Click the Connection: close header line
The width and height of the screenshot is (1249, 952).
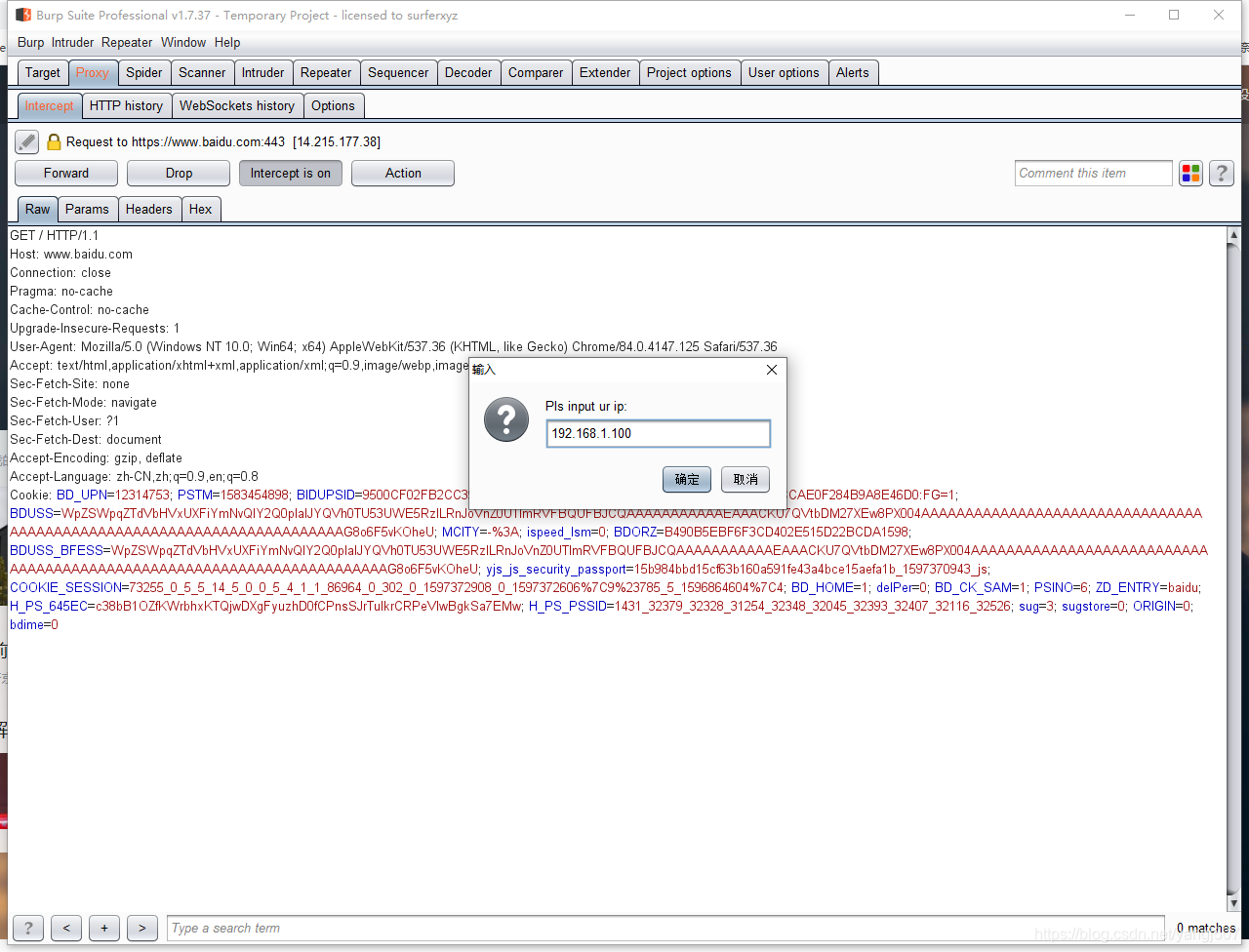click(x=60, y=273)
